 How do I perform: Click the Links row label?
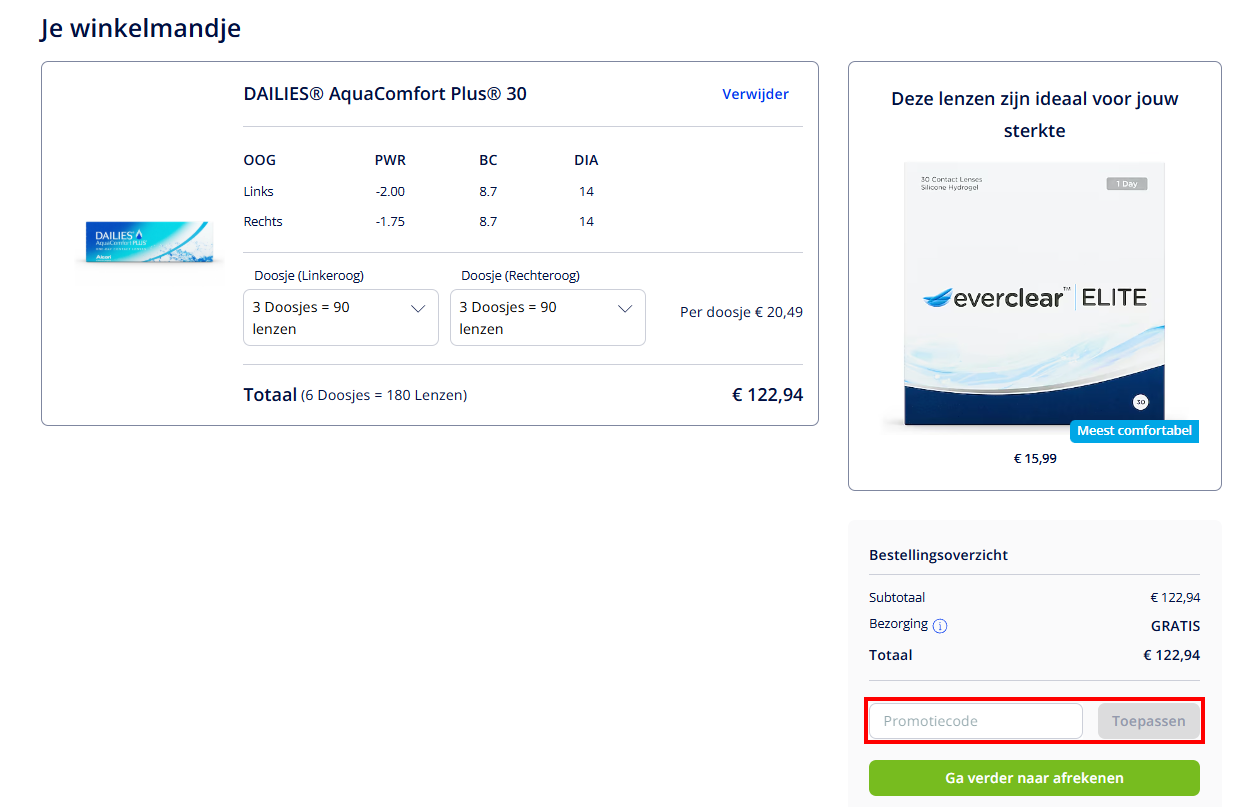pyautogui.click(x=258, y=191)
